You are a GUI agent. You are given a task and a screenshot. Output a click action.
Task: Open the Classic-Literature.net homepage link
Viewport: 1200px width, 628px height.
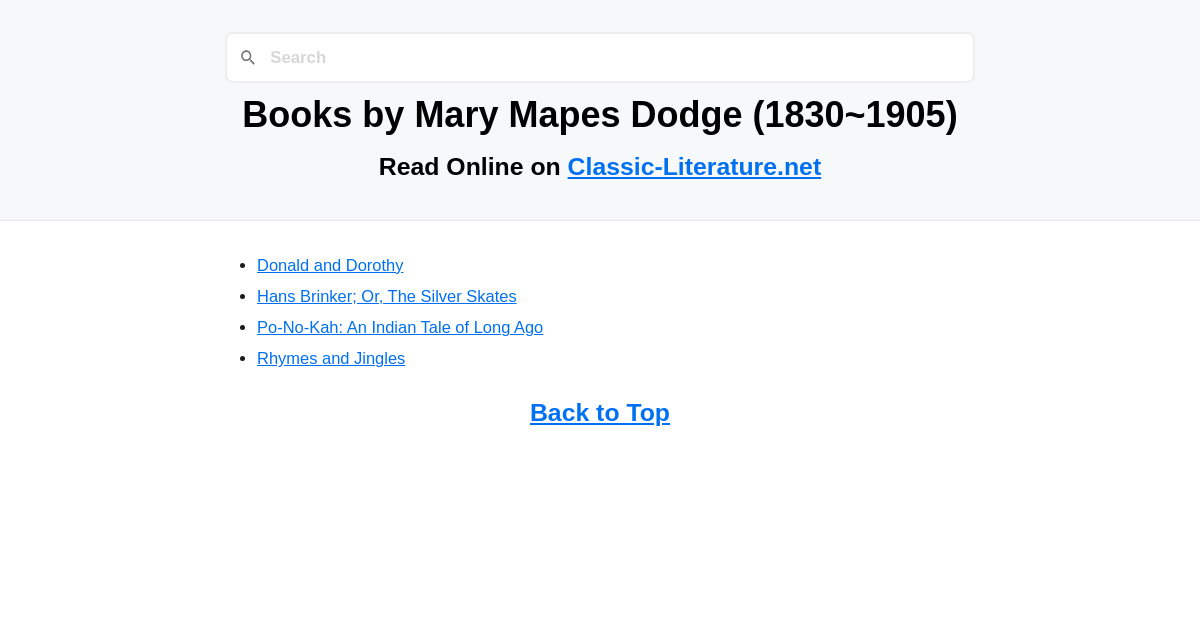(694, 166)
